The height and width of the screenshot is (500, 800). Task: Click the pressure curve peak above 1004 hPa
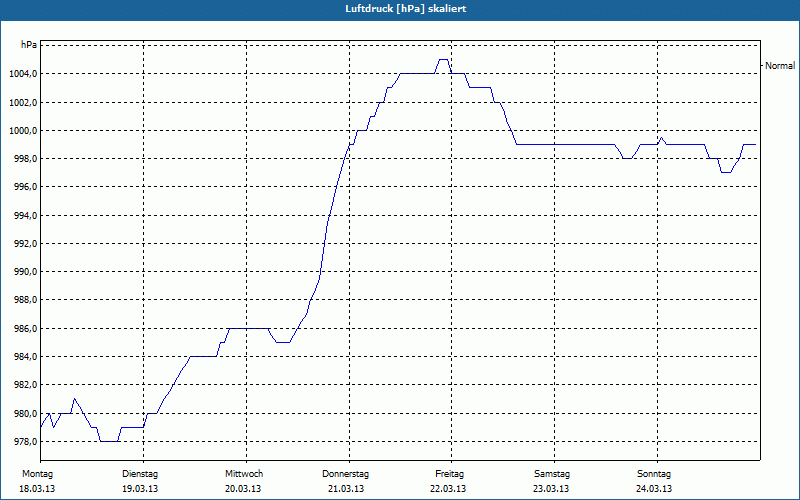pyautogui.click(x=443, y=60)
